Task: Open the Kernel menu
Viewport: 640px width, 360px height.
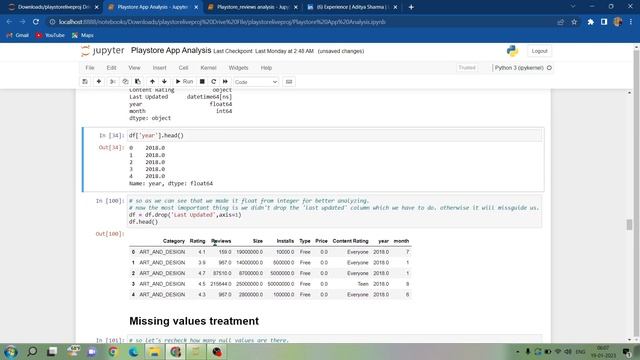Action: tap(208, 68)
